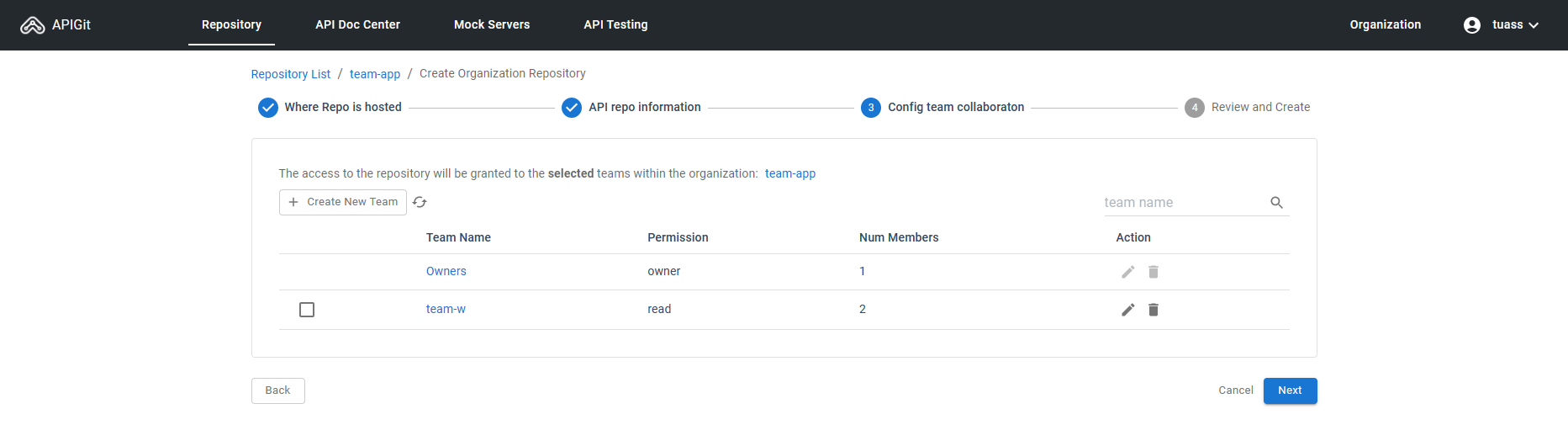Image resolution: width=1568 pixels, height=425 pixels.
Task: Delete the team-w team
Action: (1154, 310)
